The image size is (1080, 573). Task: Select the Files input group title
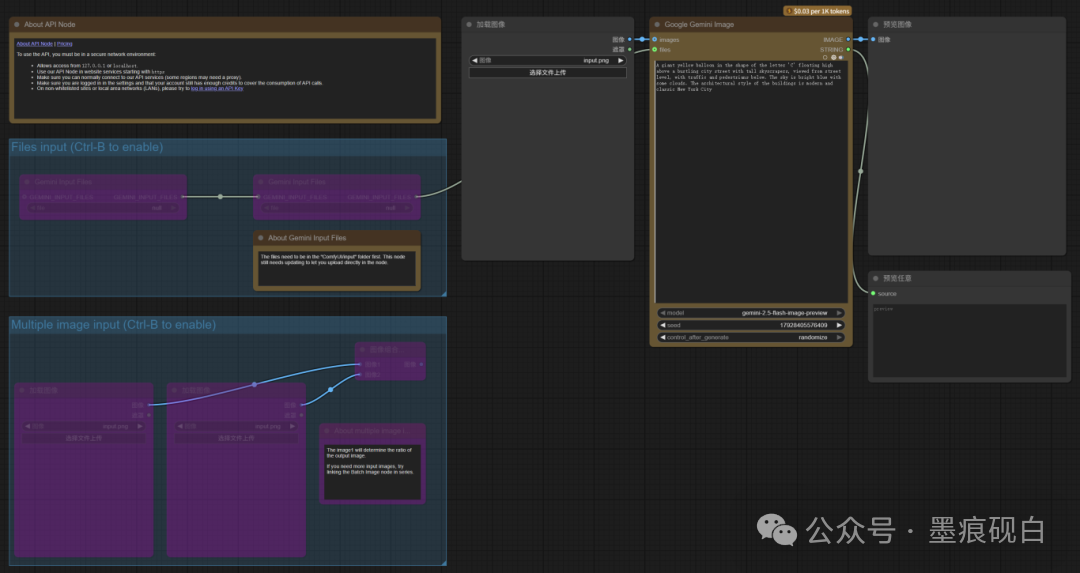click(87, 147)
